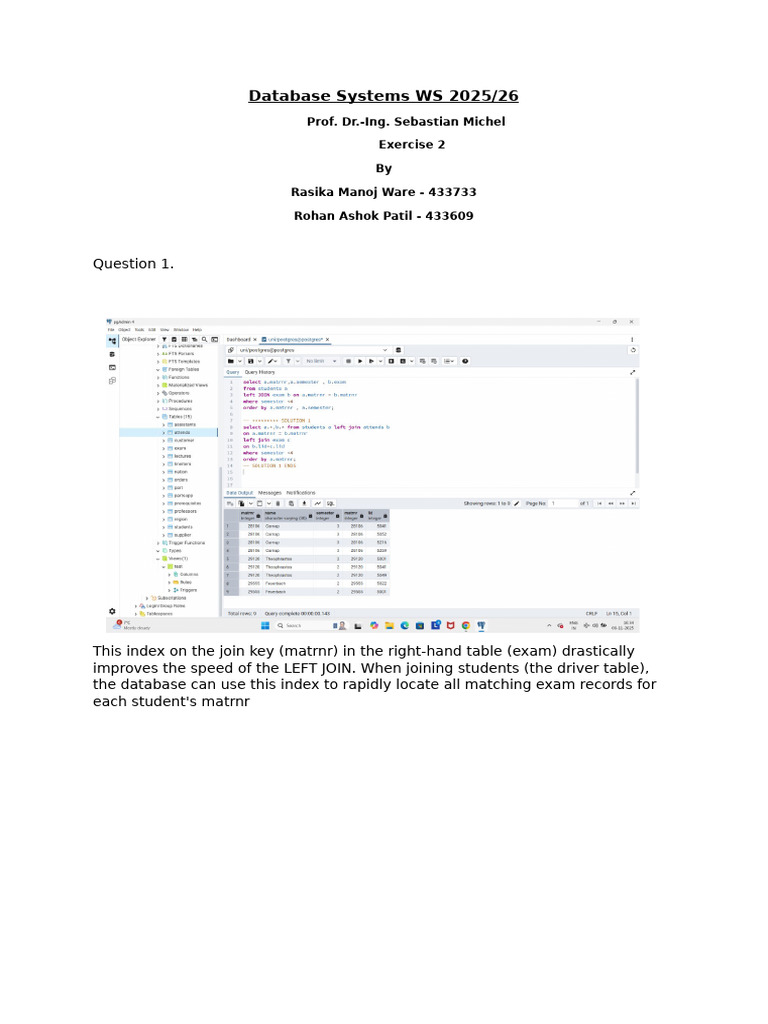Open the Object menu in pgAdmin
768x1024 pixels.
(123, 330)
